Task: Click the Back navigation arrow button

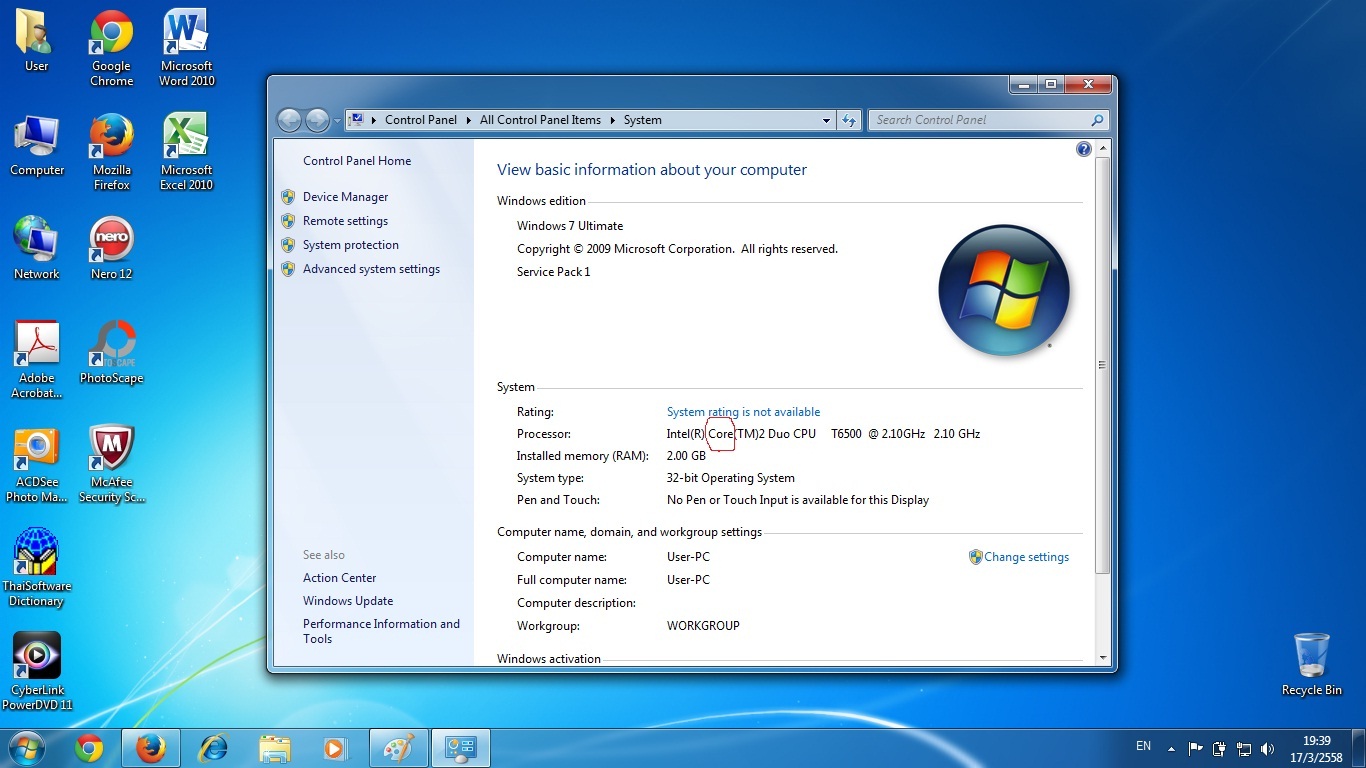Action: click(289, 120)
